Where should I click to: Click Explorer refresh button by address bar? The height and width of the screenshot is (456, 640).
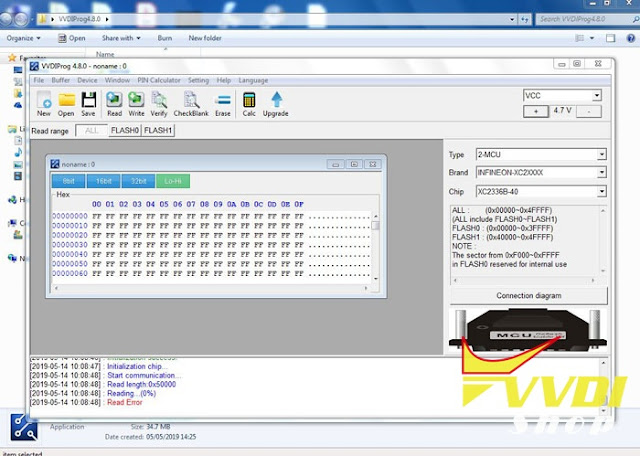[524, 19]
